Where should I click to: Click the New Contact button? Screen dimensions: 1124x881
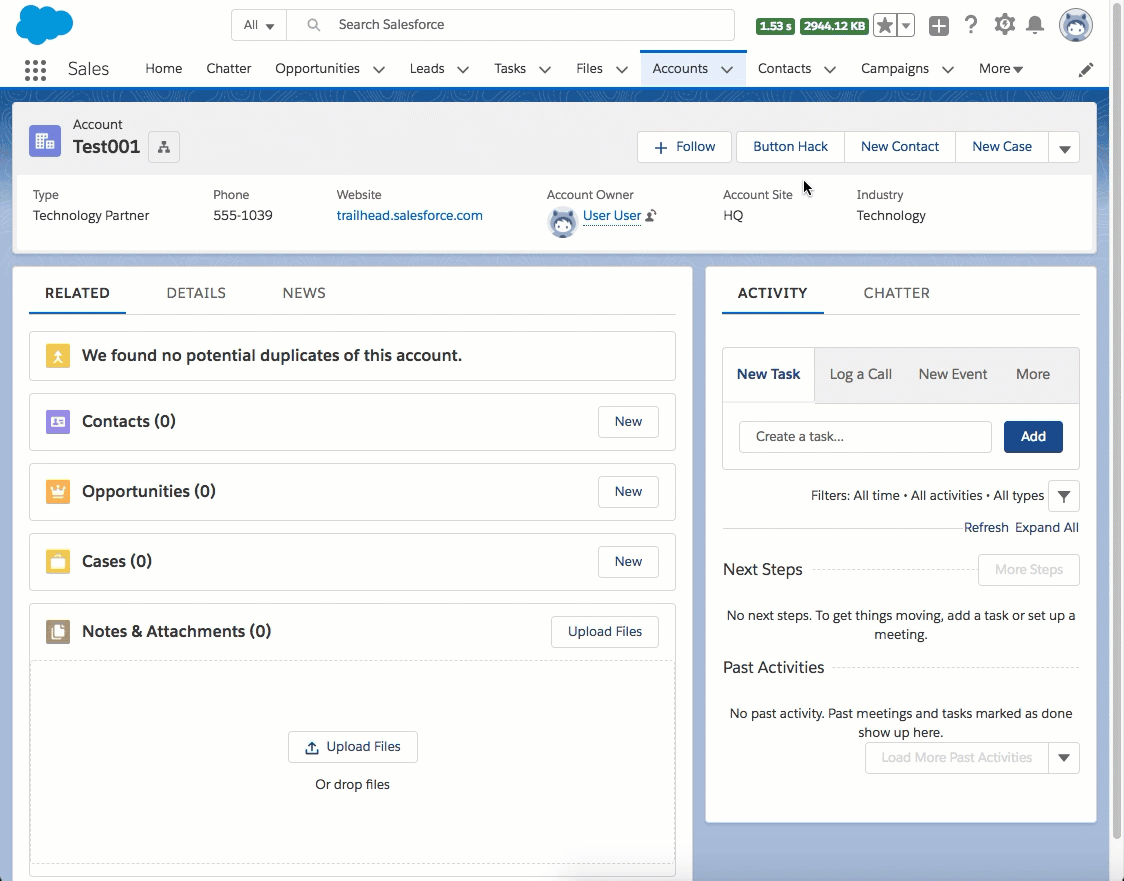(900, 147)
